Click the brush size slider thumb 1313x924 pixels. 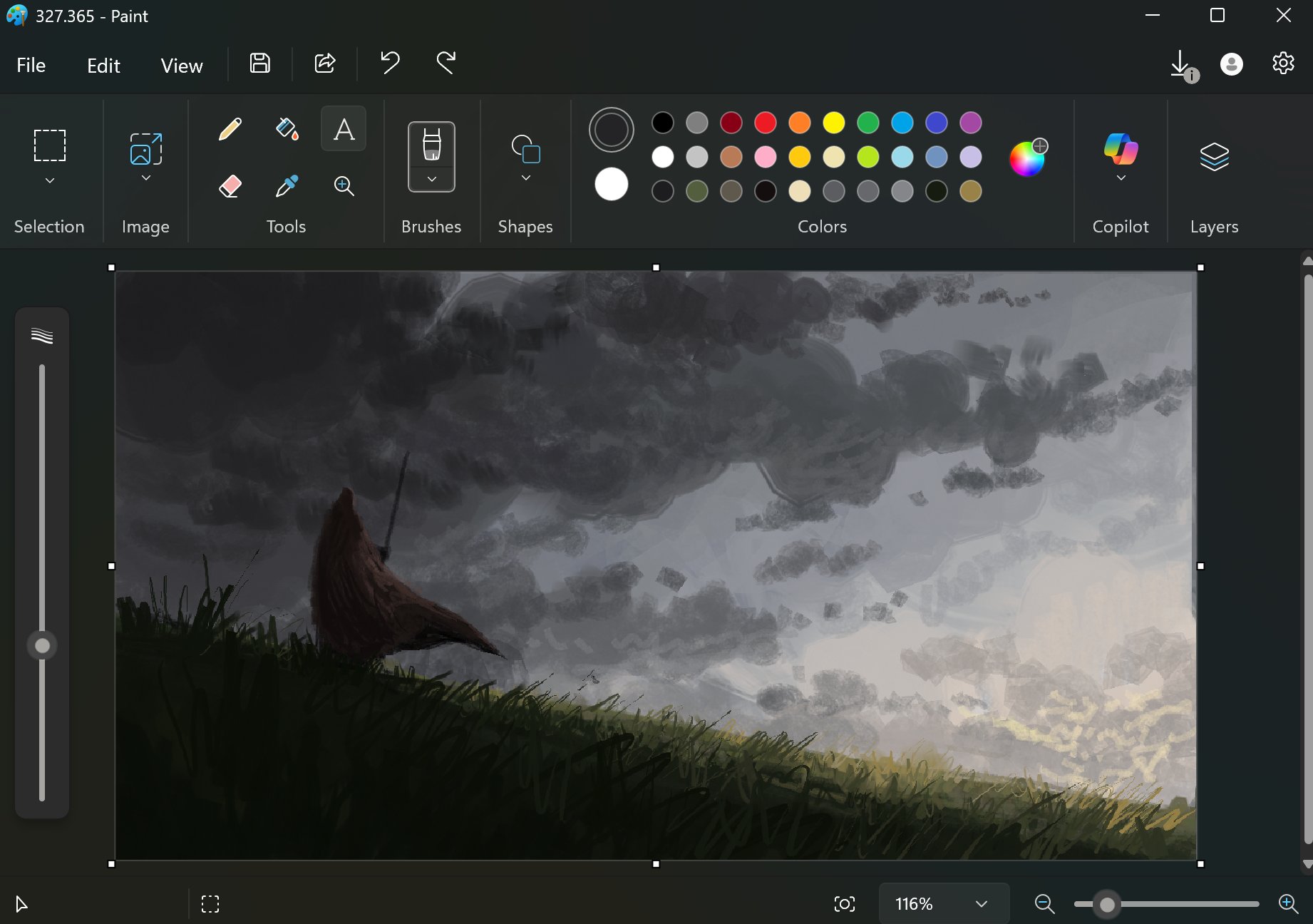click(x=42, y=646)
